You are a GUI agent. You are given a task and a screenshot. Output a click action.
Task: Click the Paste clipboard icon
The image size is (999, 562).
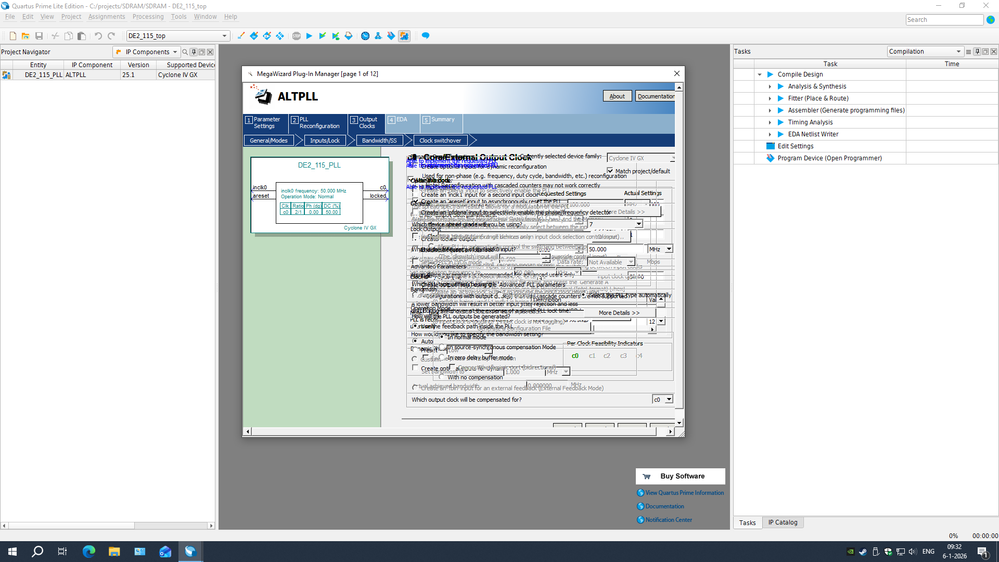point(82,36)
